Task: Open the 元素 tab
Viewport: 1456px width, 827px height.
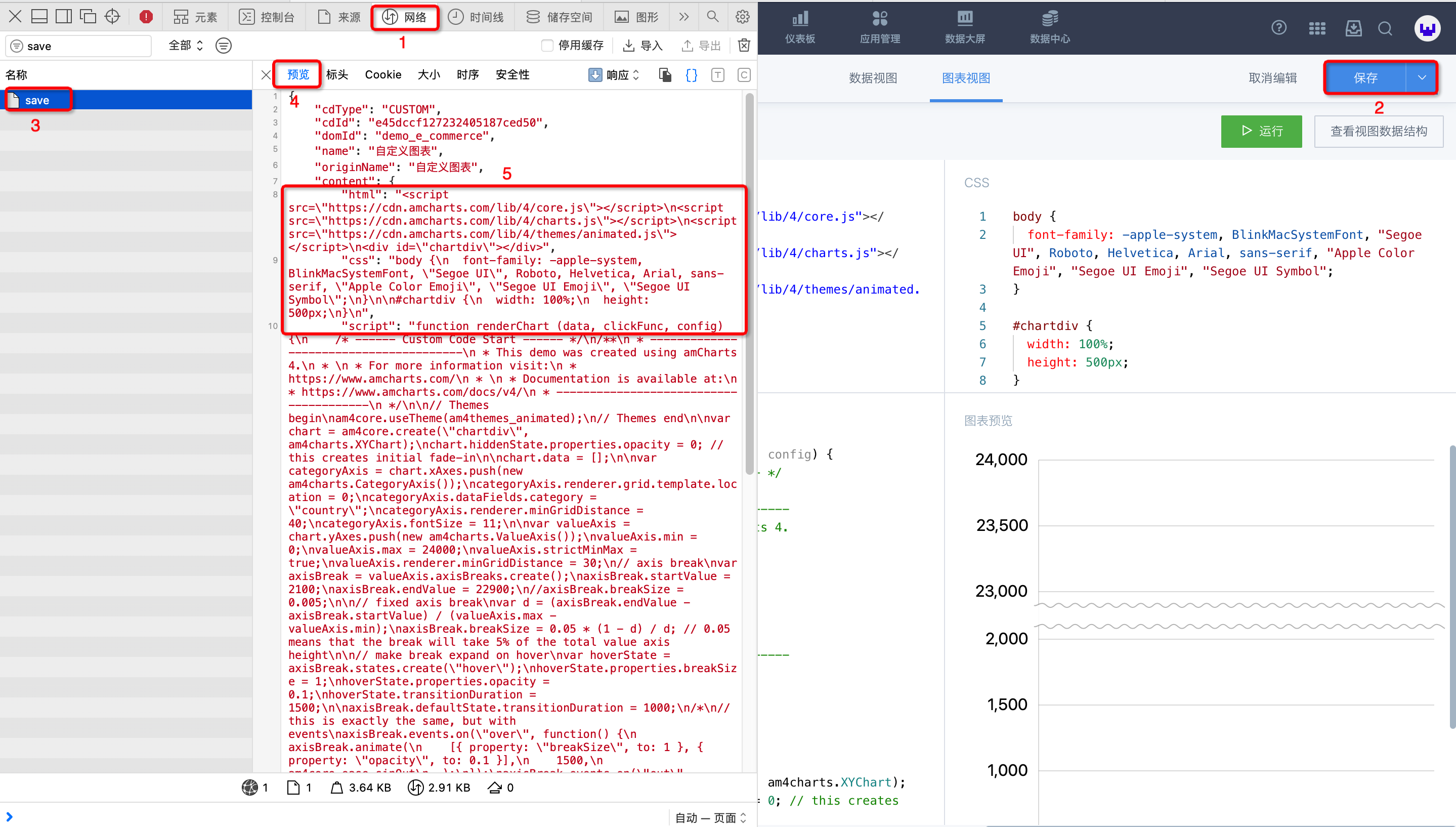Action: (x=195, y=17)
